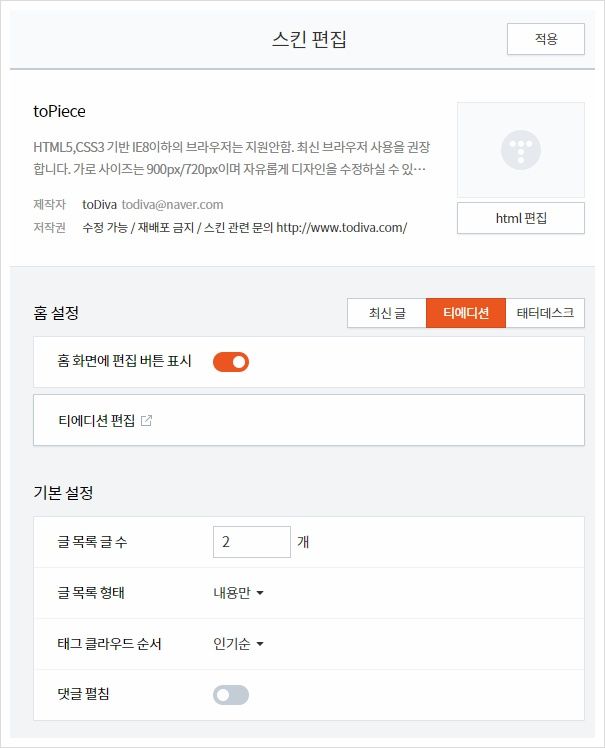Screen dimensions: 605x748
Task: Click the http://www.todiva.com/ URL text
Action: tap(342, 228)
